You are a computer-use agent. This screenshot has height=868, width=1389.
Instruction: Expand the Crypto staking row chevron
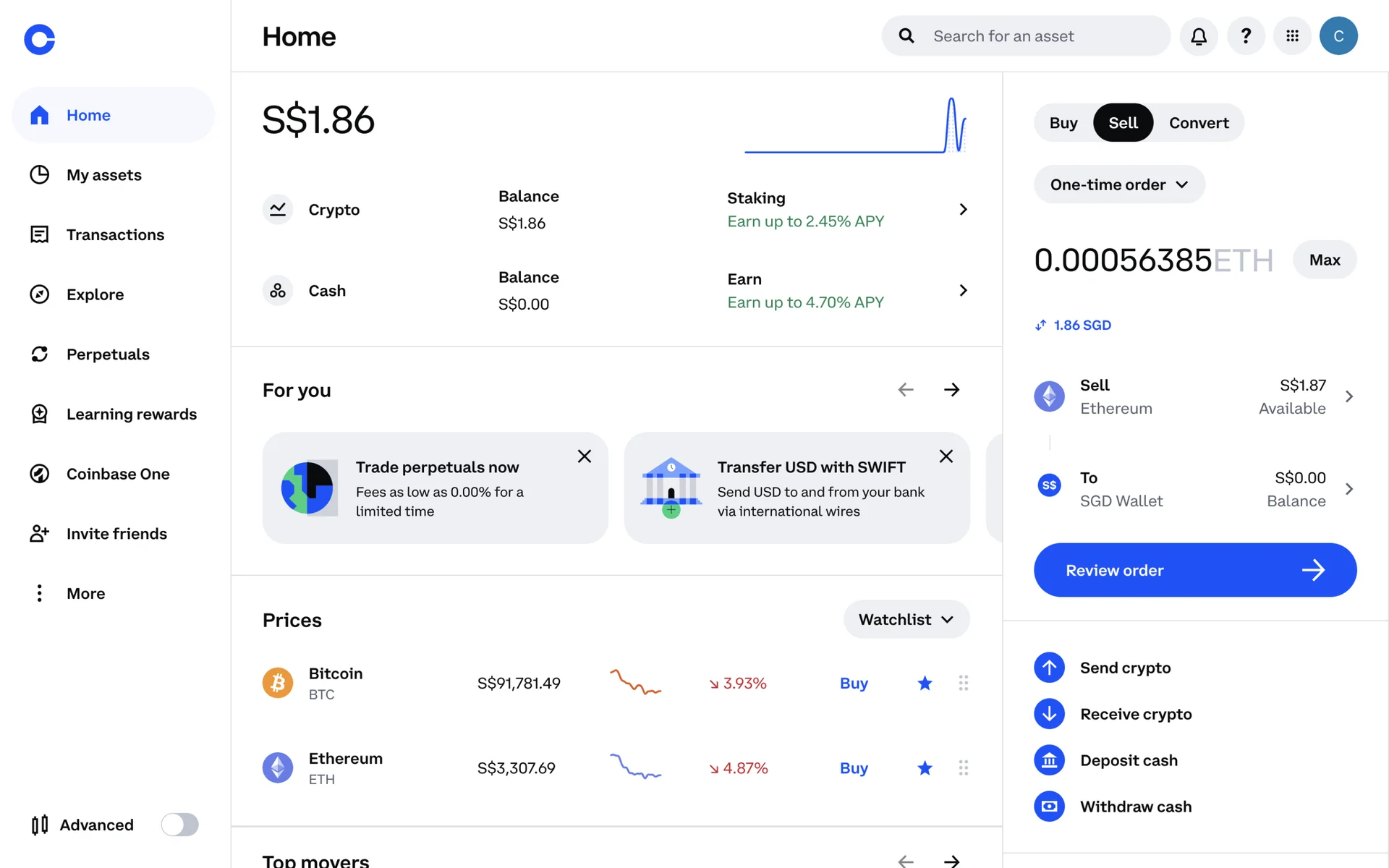(x=963, y=210)
